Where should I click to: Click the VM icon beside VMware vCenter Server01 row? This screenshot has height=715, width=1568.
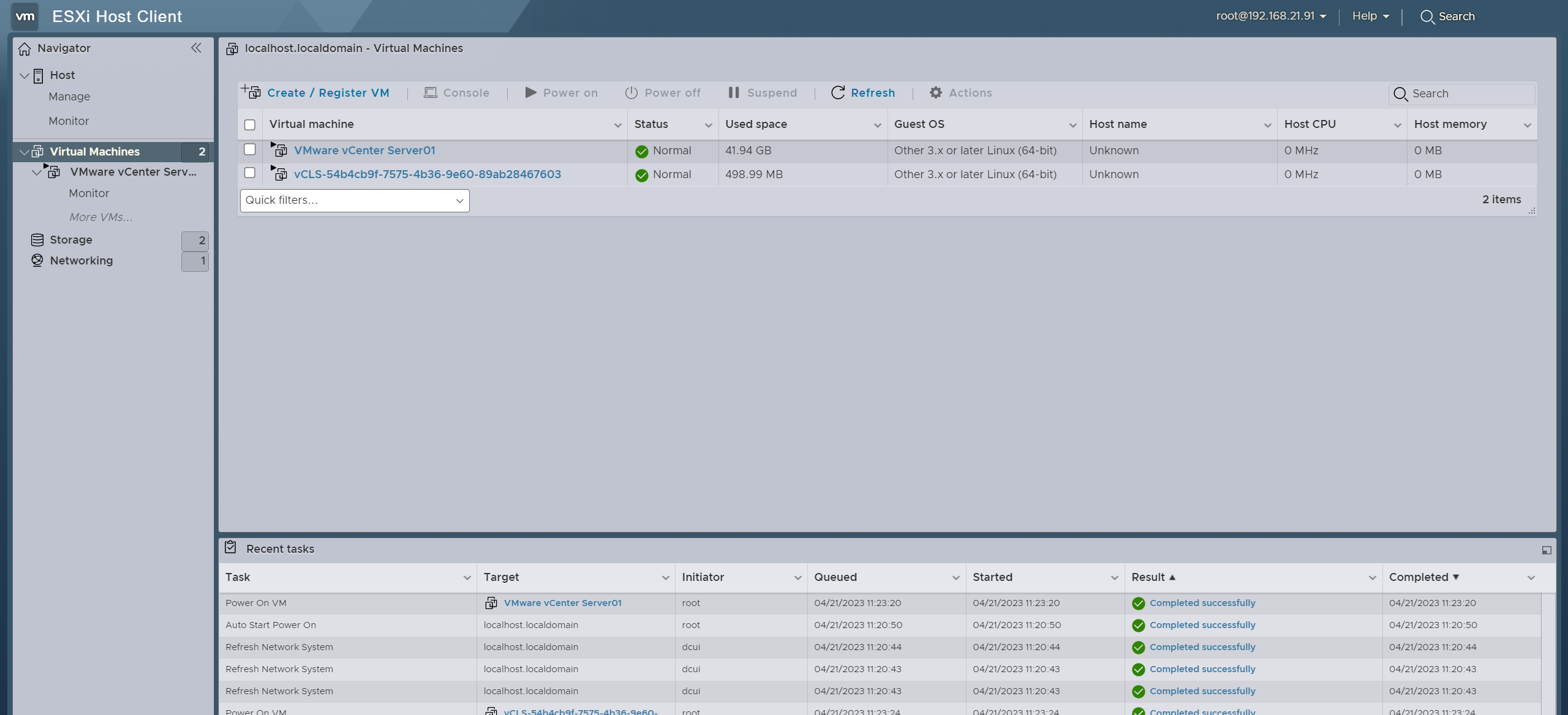point(279,150)
